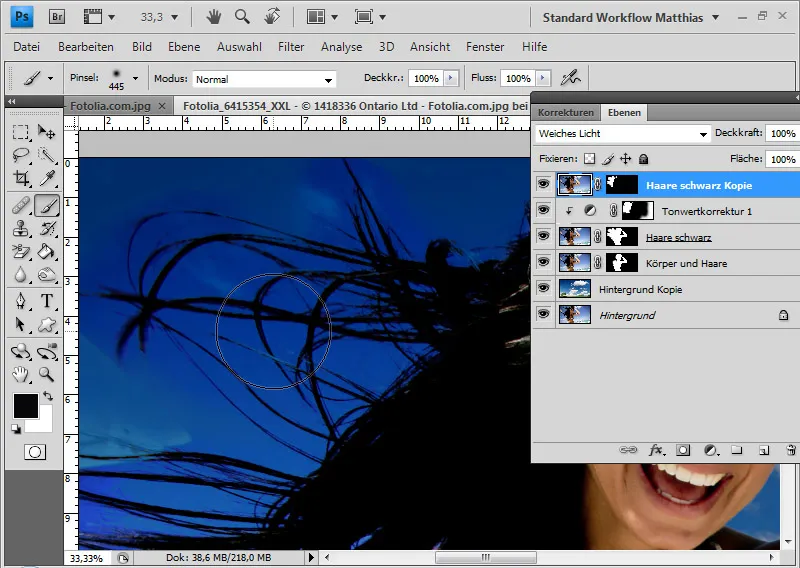Switch to the Korrekturen tab
This screenshot has width=800, height=568.
coord(566,112)
